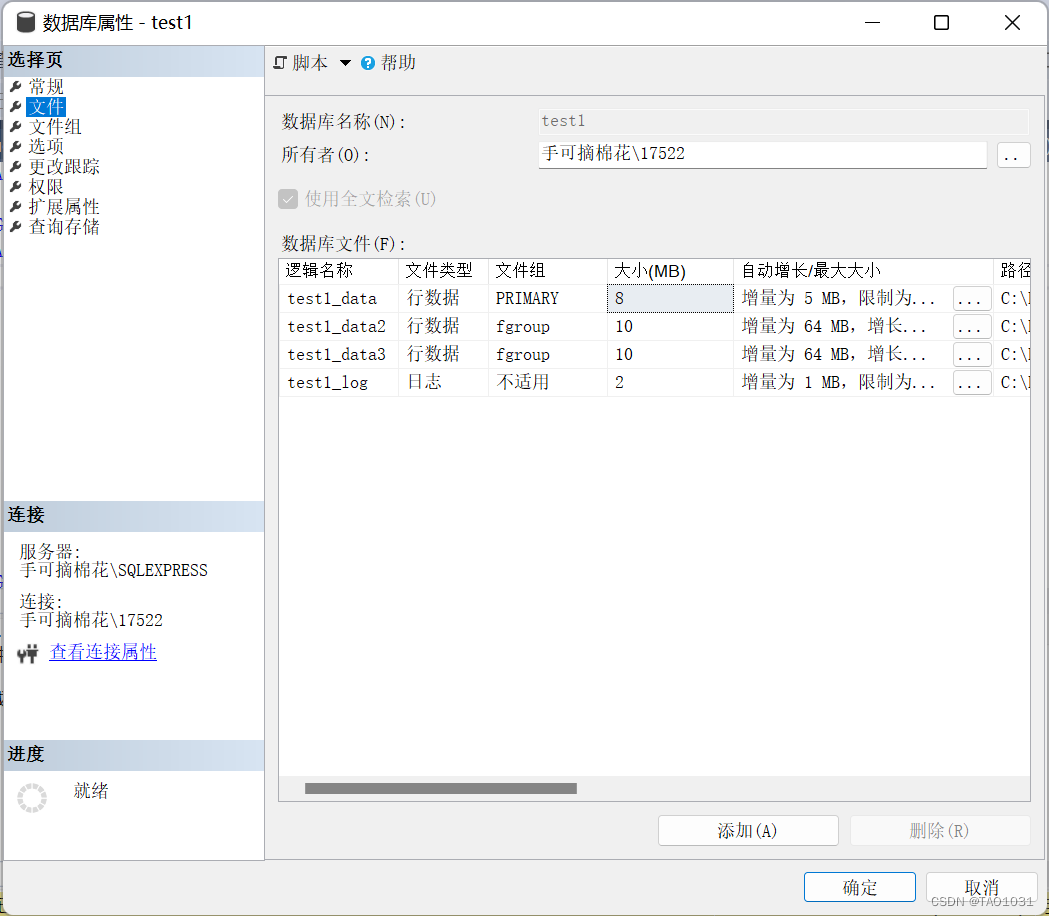The width and height of the screenshot is (1049, 916).
Task: Select the test1_data3 logical name cell
Action: point(339,355)
